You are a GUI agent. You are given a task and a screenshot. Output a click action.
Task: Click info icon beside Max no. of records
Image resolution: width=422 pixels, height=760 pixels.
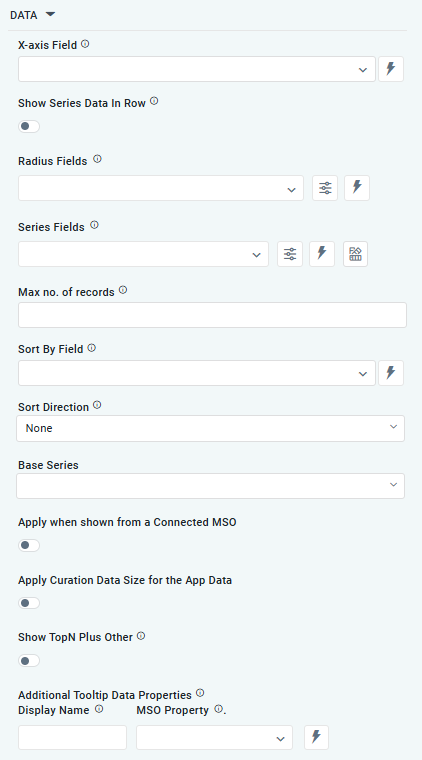click(123, 290)
